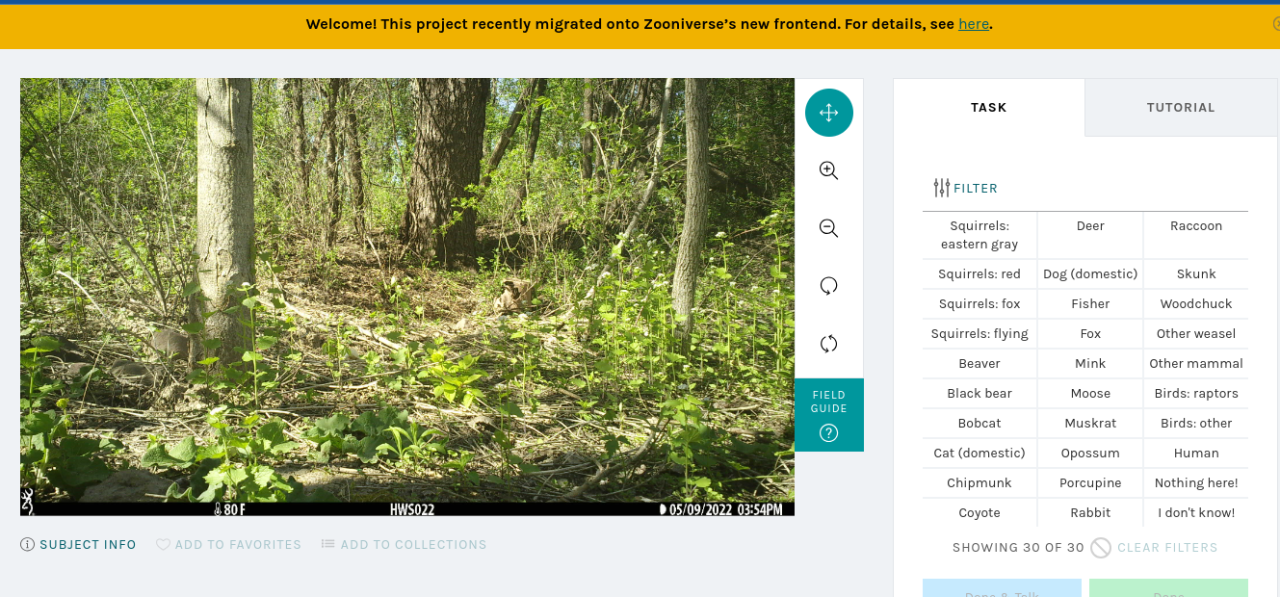Follow the 'here' link in banner
The width and height of the screenshot is (1280, 597).
coord(973,24)
